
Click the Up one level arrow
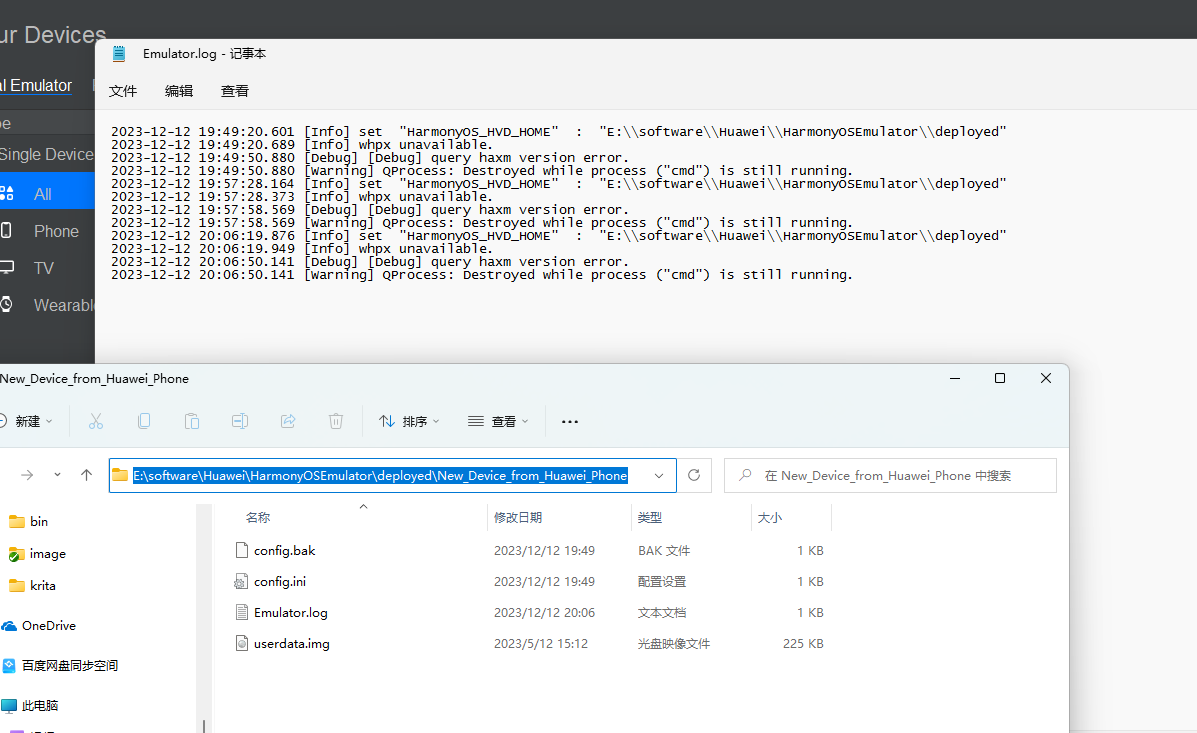pyautogui.click(x=86, y=475)
